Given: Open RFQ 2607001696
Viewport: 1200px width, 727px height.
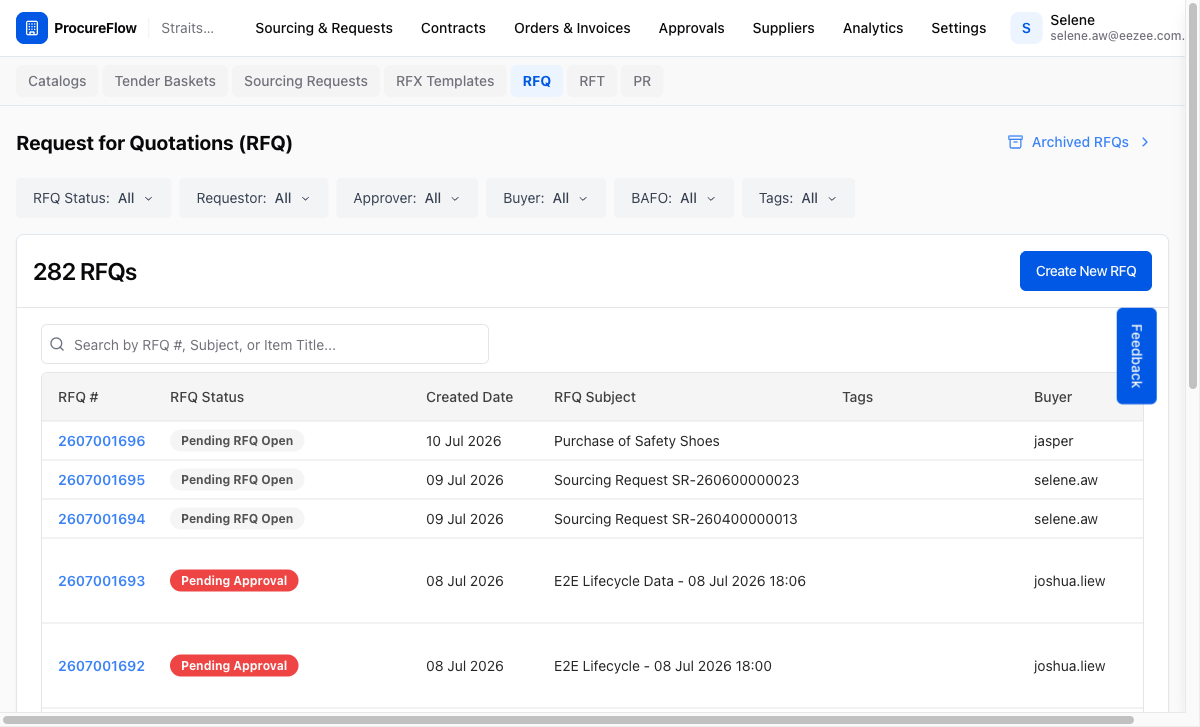Looking at the screenshot, I should coord(101,441).
